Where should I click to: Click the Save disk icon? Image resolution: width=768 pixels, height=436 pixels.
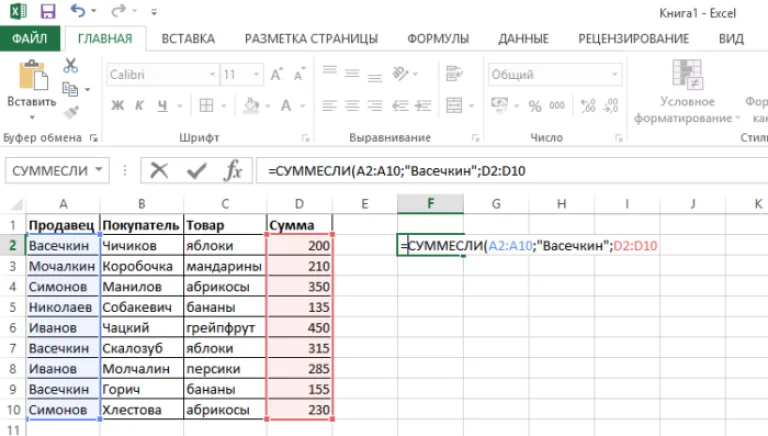(x=48, y=11)
